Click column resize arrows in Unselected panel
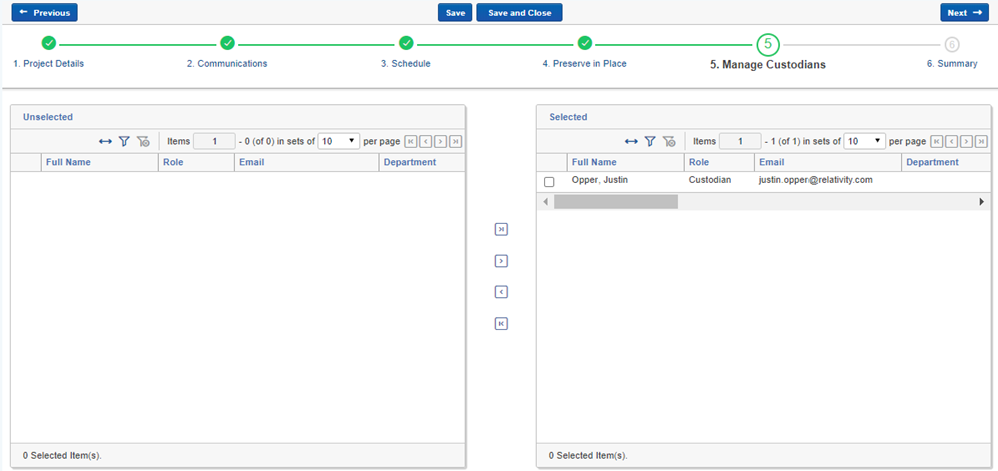This screenshot has height=471, width=998. click(105, 142)
